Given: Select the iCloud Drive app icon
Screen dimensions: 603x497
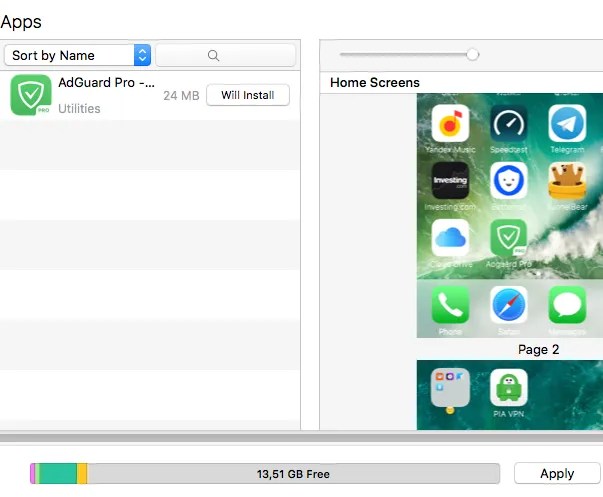Looking at the screenshot, I should 450,238.
